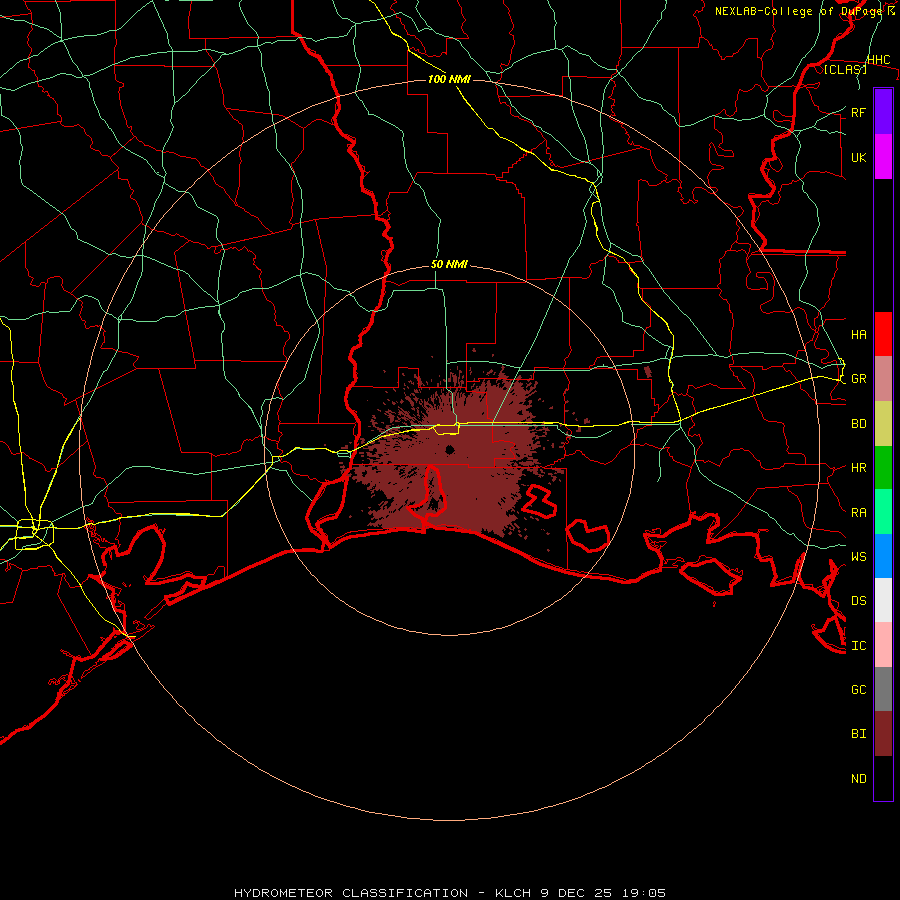
Task: Click the Hydrometeor Classification KLCH title caption
Action: pyautogui.click(x=449, y=893)
